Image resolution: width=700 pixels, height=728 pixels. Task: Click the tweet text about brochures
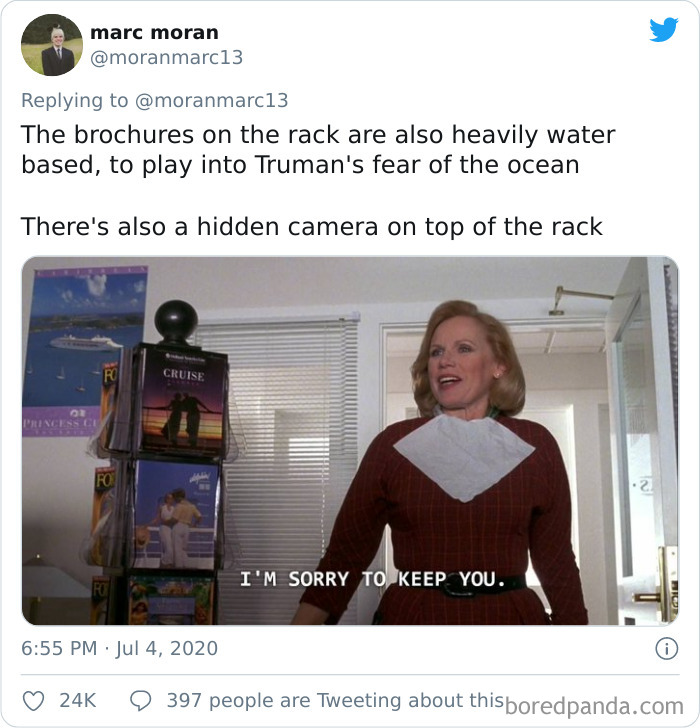[x=318, y=150]
